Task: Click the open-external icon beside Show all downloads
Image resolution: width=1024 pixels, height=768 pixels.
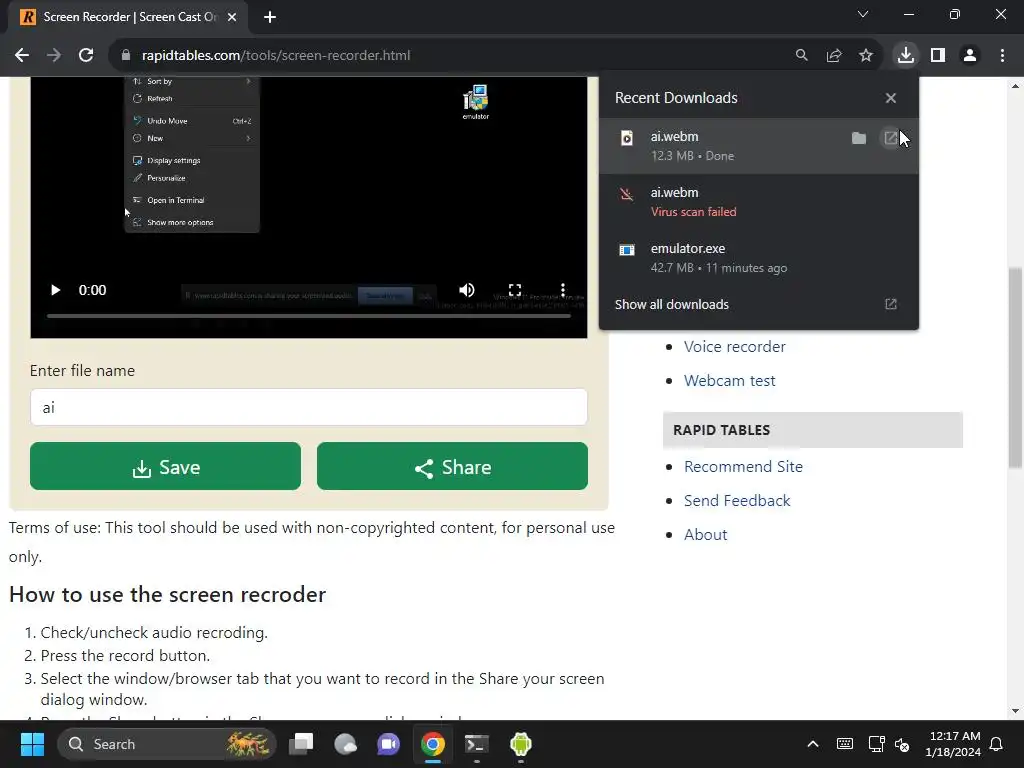Action: pos(891,304)
